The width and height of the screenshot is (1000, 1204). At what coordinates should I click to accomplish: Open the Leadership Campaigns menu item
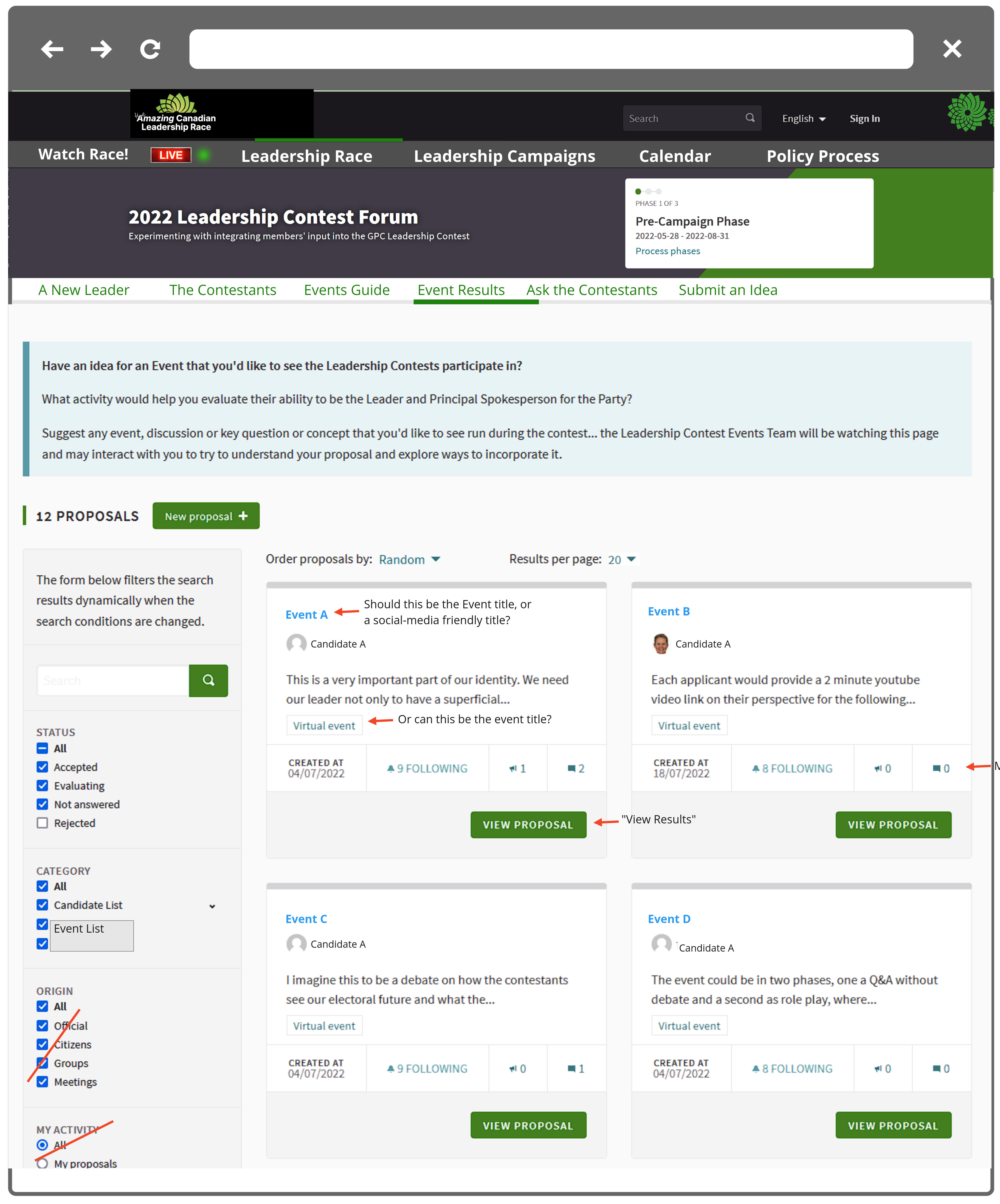tap(504, 156)
